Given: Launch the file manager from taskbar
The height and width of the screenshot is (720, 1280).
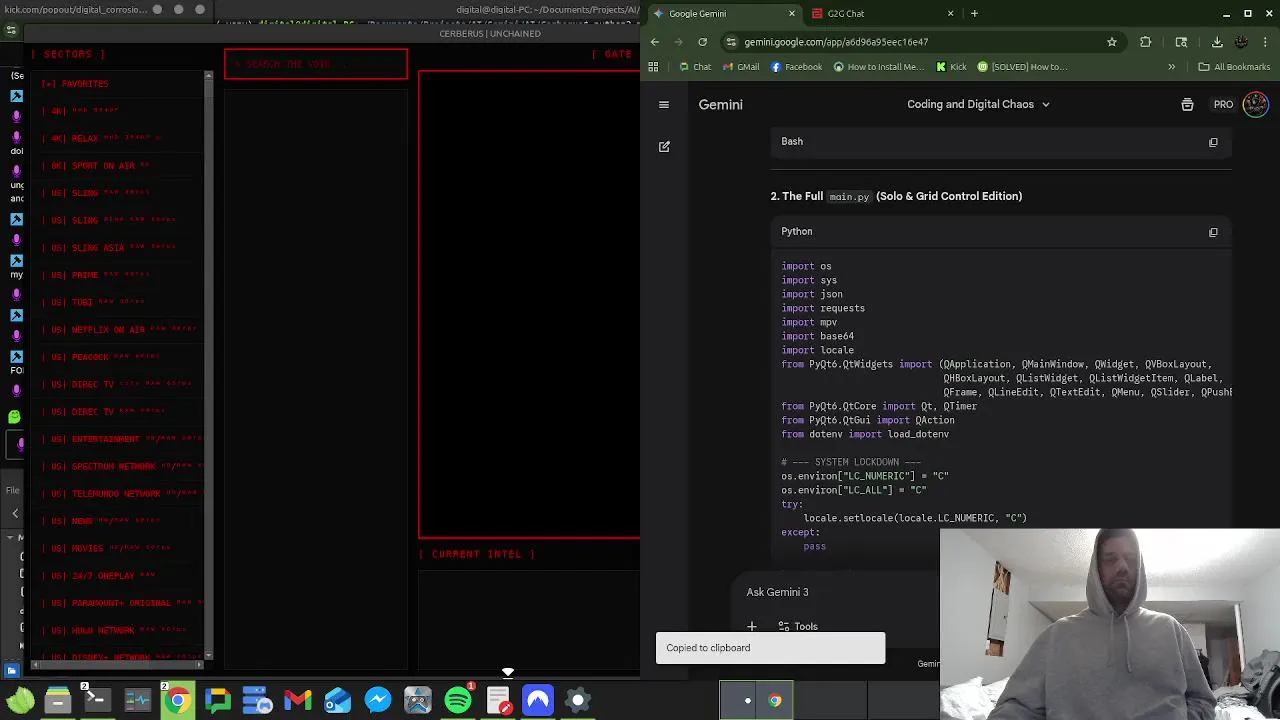Looking at the screenshot, I should pos(58,700).
